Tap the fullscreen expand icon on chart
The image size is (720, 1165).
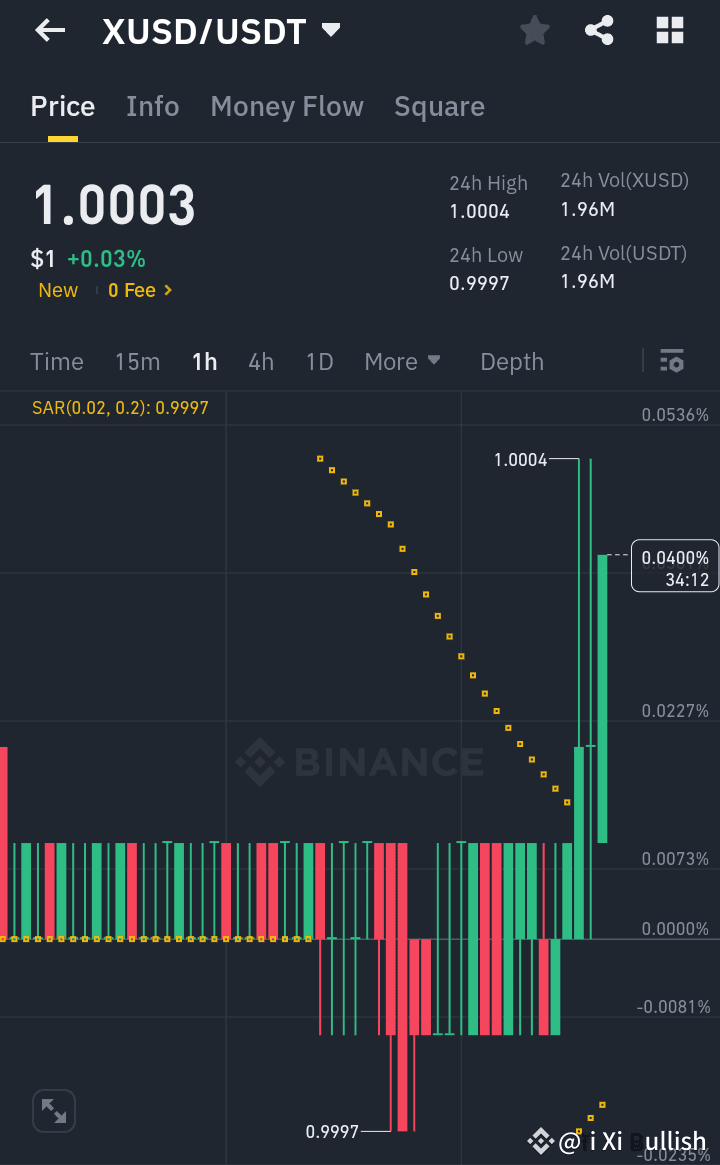click(x=53, y=1110)
